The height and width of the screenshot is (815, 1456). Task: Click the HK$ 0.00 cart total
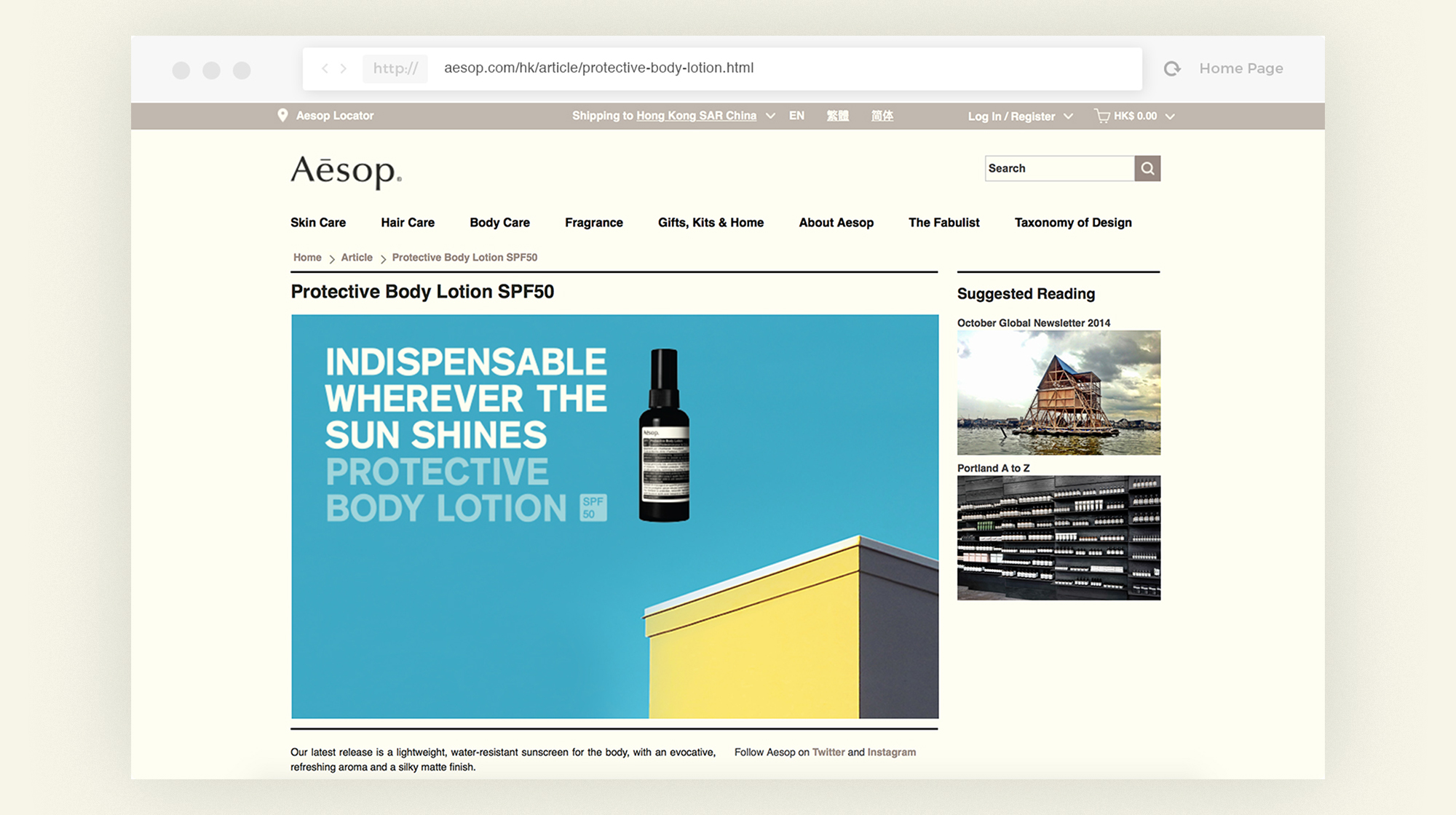click(1135, 116)
